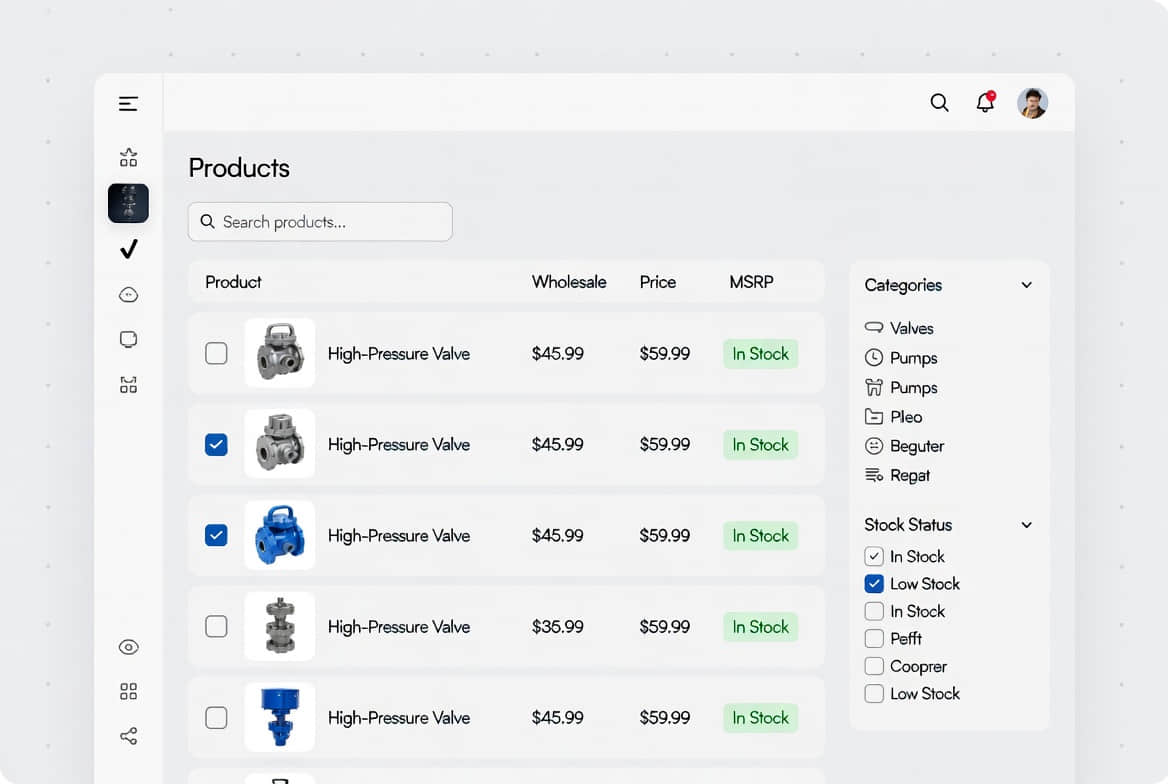Screen dimensions: 1168x784
Task: Open the blue valve product thumbnail
Action: point(279,535)
